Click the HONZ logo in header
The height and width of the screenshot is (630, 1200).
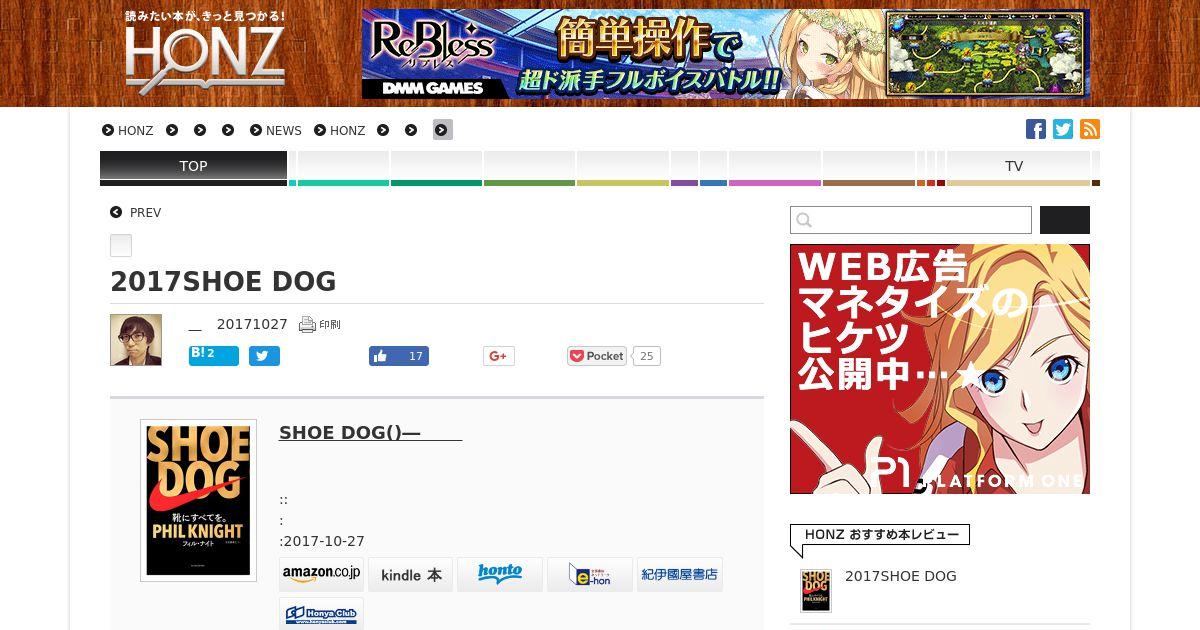tap(205, 53)
